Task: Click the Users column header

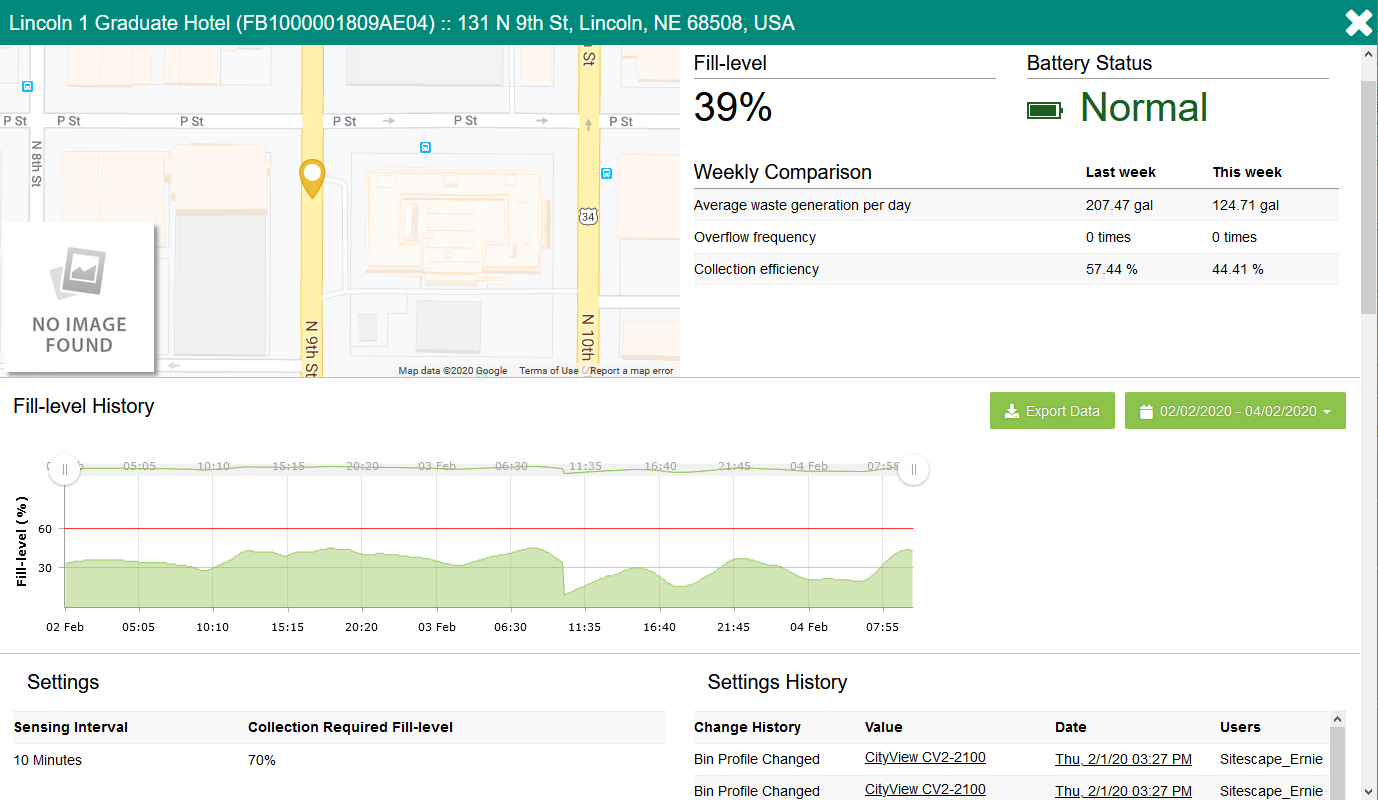Action: coord(1240,727)
